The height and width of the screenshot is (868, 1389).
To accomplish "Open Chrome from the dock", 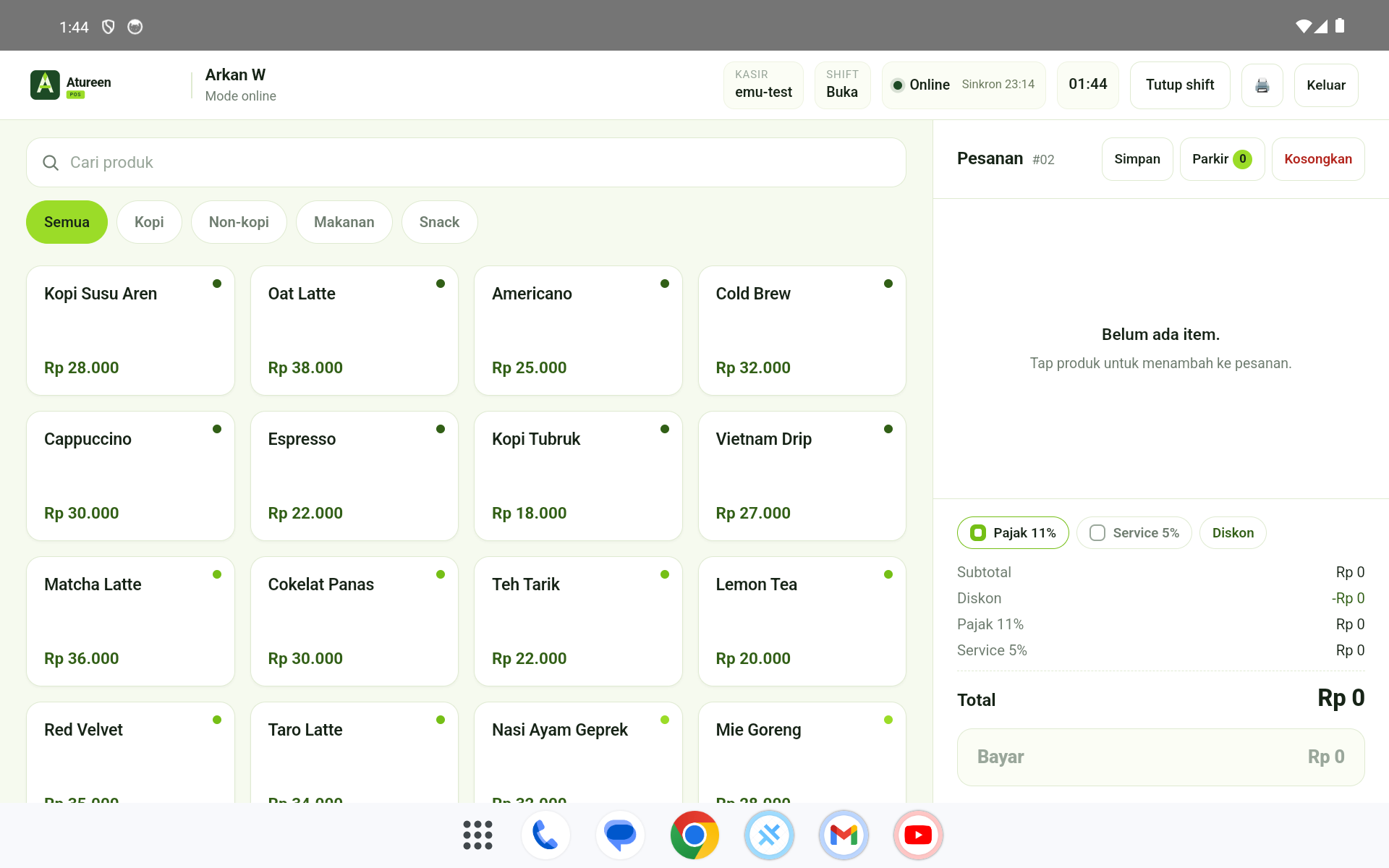I will click(x=694, y=835).
